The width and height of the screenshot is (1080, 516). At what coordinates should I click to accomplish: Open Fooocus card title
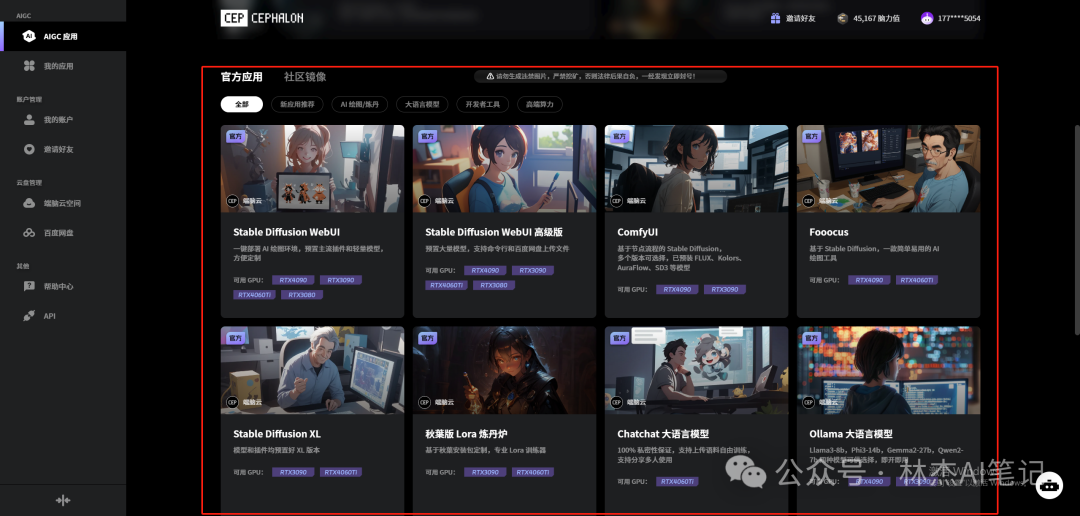(x=829, y=232)
